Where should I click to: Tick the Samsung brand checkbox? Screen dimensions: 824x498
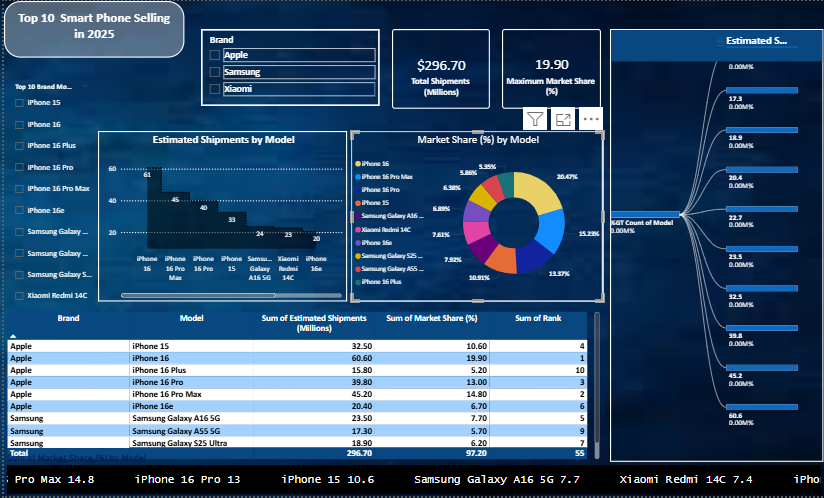215,73
